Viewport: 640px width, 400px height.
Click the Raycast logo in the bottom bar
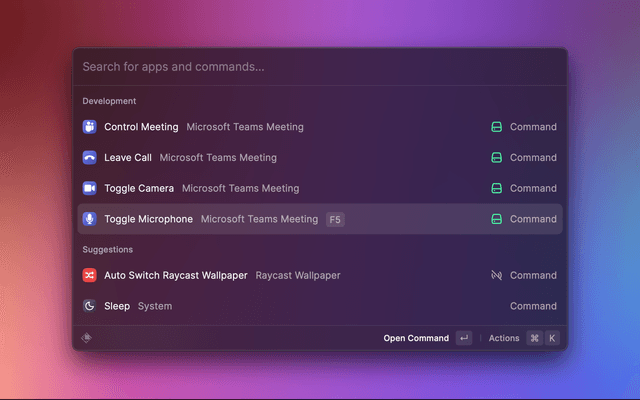(87, 338)
